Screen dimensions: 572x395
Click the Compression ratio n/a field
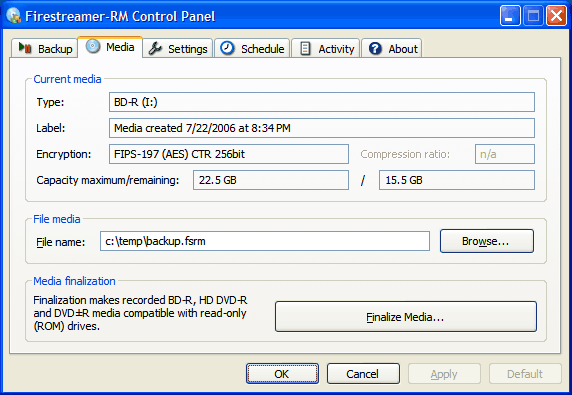click(x=505, y=154)
